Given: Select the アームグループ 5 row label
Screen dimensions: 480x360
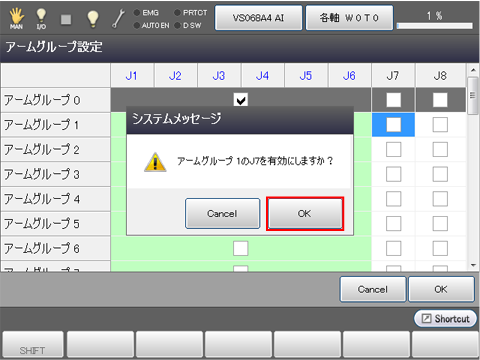Looking at the screenshot, I should (x=56, y=224).
